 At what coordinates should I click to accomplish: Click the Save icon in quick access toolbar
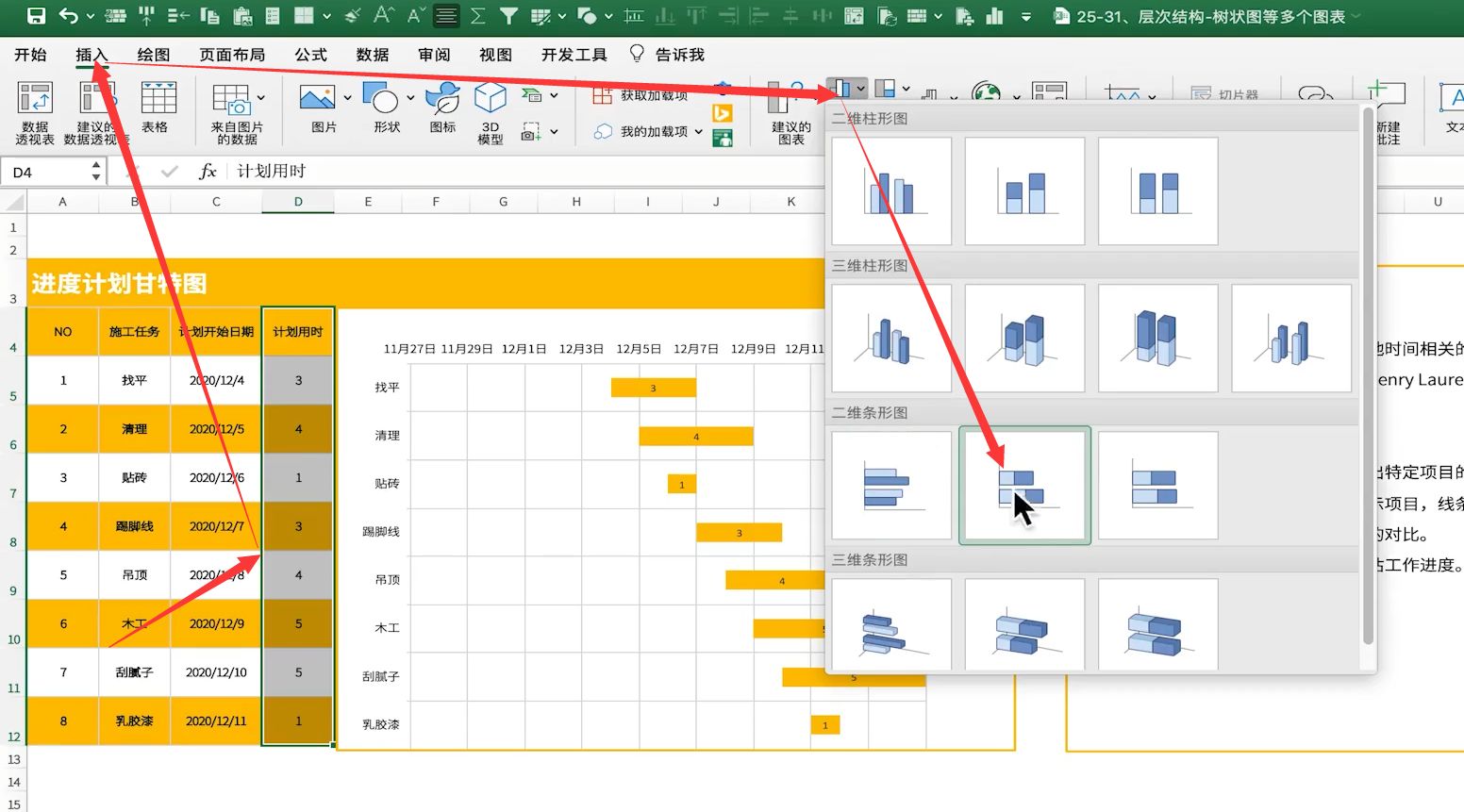[x=36, y=16]
